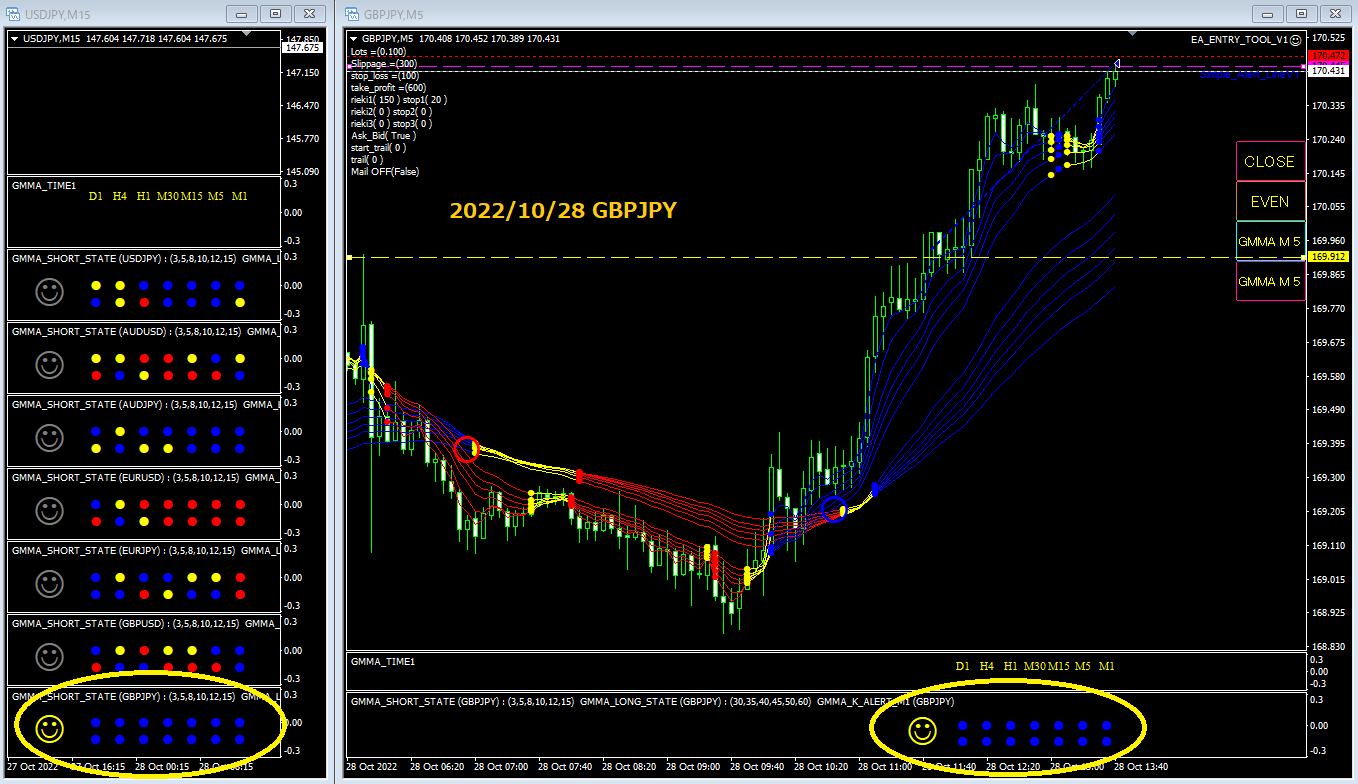Viewport: 1358px width, 784px height.
Task: Open the GBPJPY,M5 window system icon
Action: click(x=352, y=14)
